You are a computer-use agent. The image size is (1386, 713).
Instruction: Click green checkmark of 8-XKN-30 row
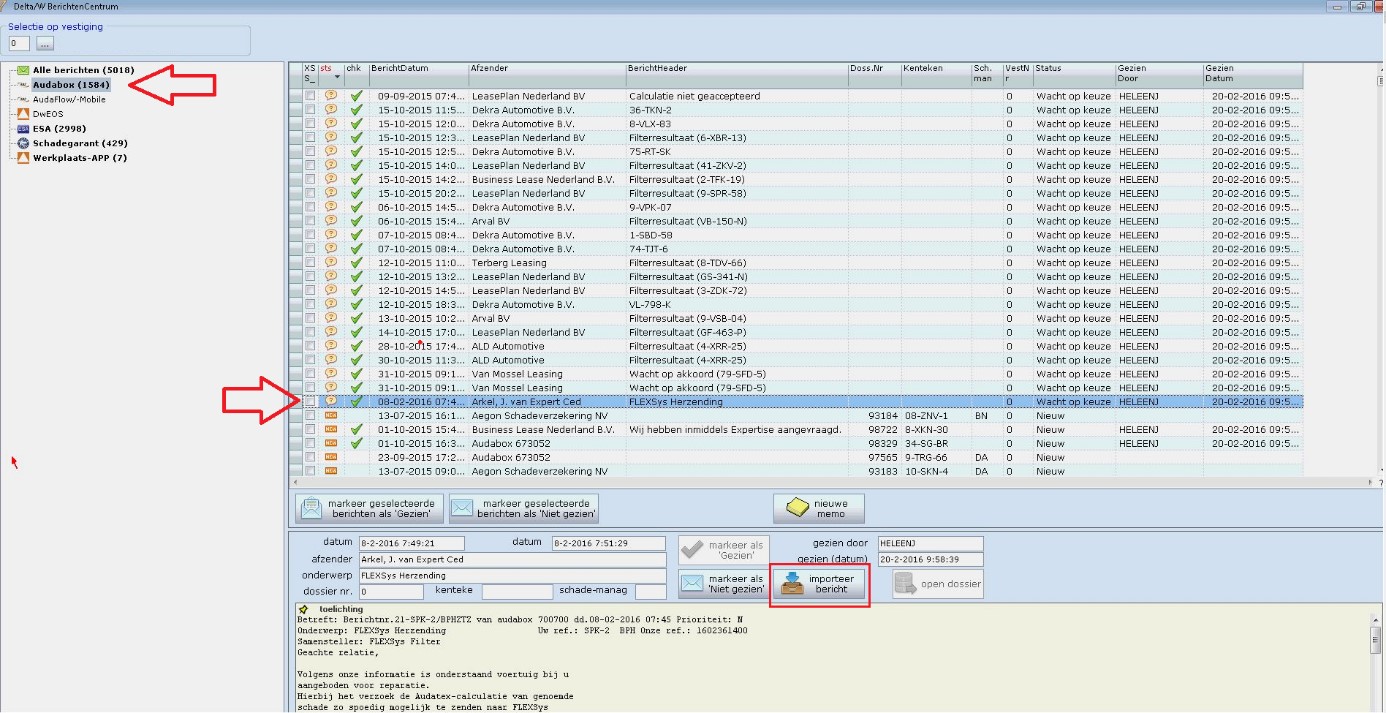coord(356,429)
